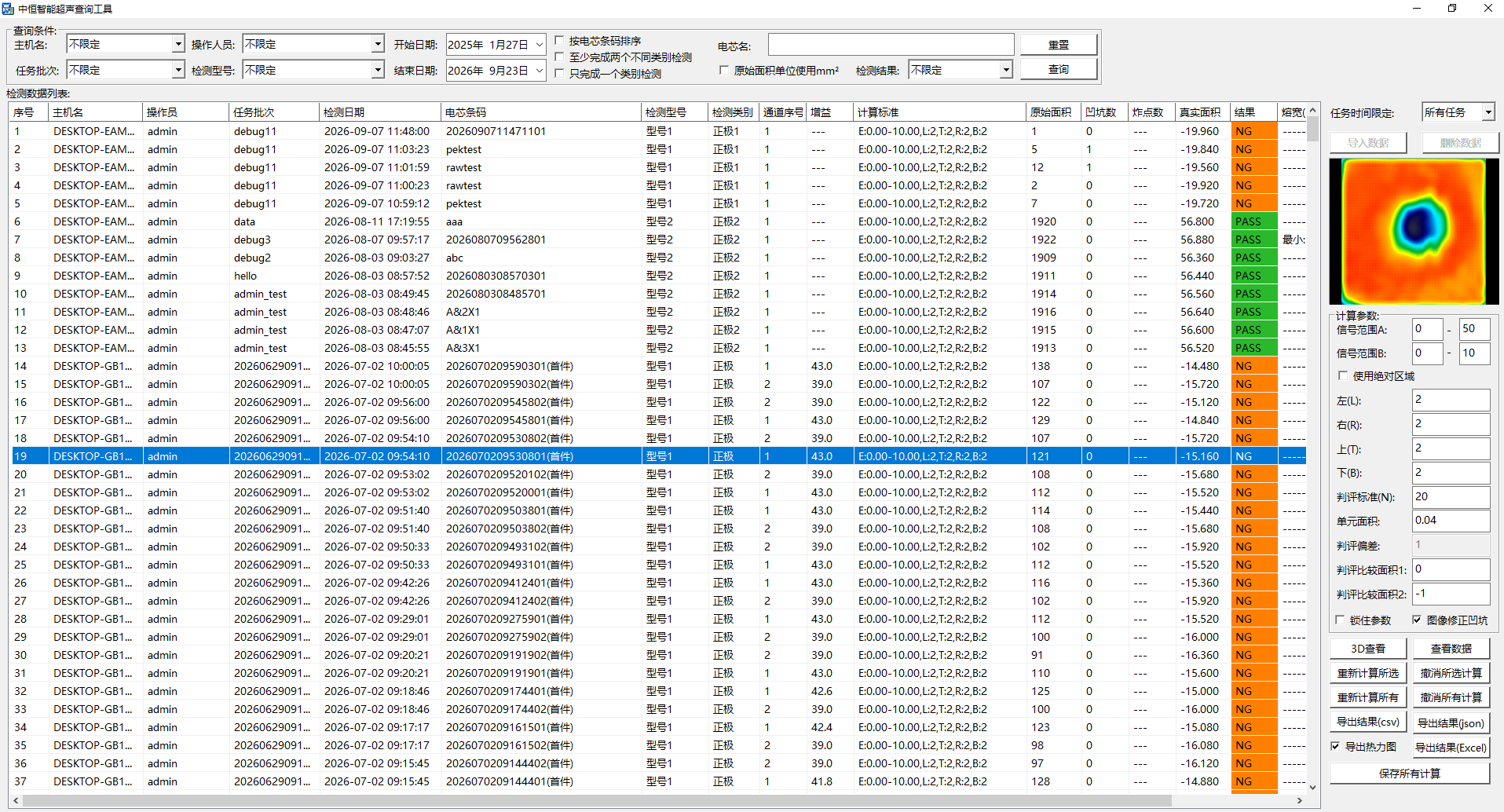Open the 开始日期 date picker
Image resolution: width=1504 pixels, height=812 pixels.
point(540,45)
